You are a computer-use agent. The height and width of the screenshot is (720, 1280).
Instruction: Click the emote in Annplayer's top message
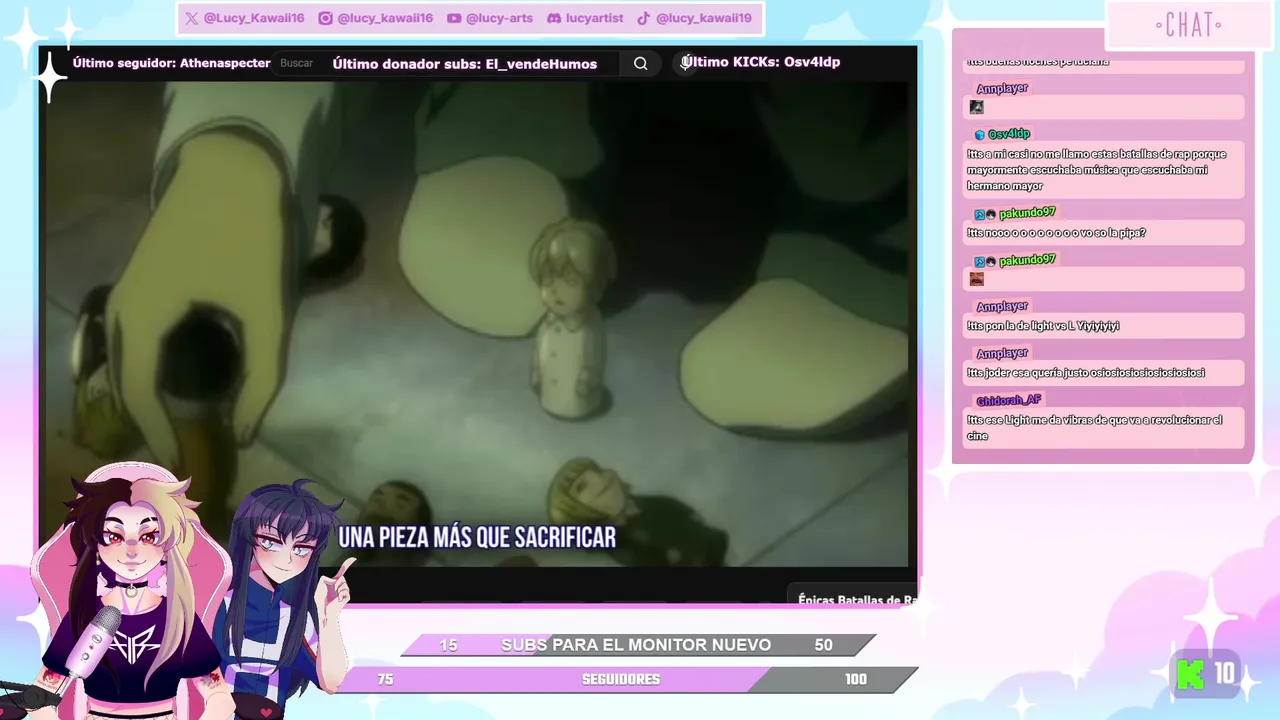(977, 107)
